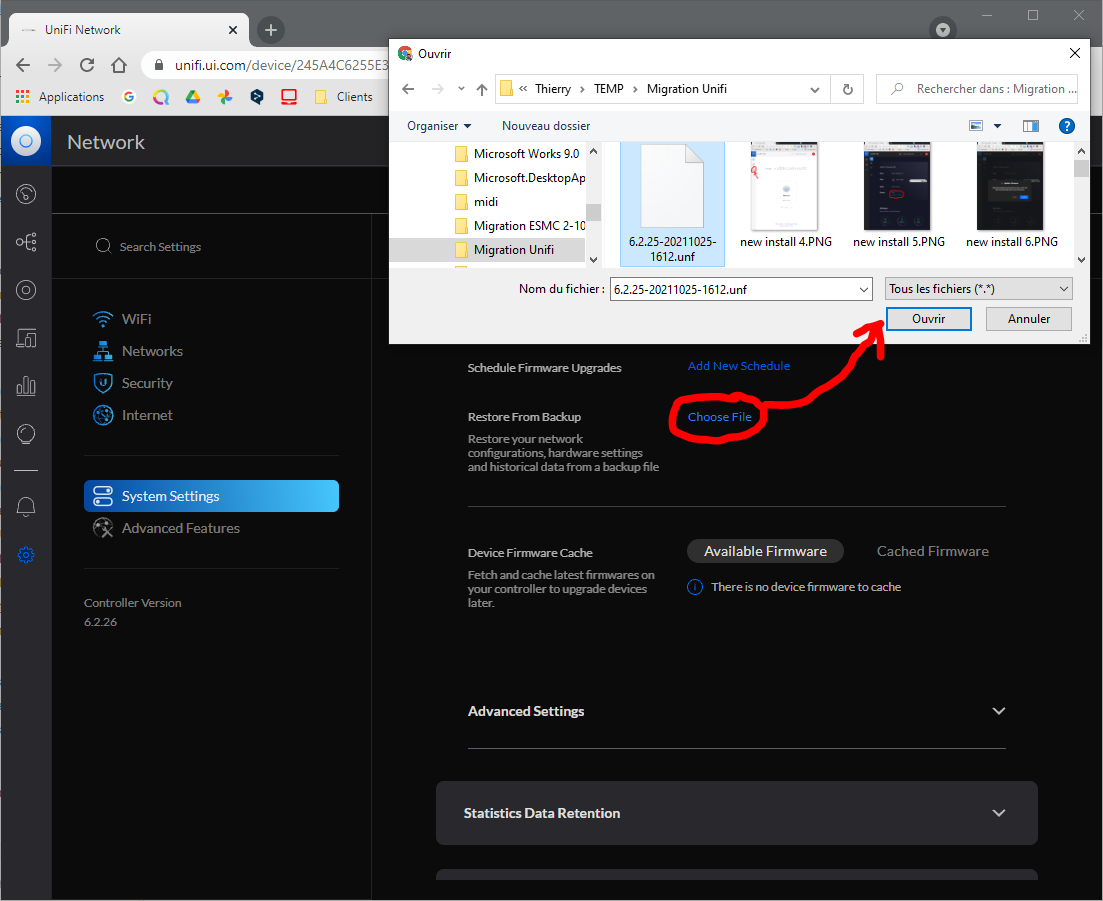Open the Organiser menu in dialog
Screen dimensions: 1103x901
[x=439, y=126]
